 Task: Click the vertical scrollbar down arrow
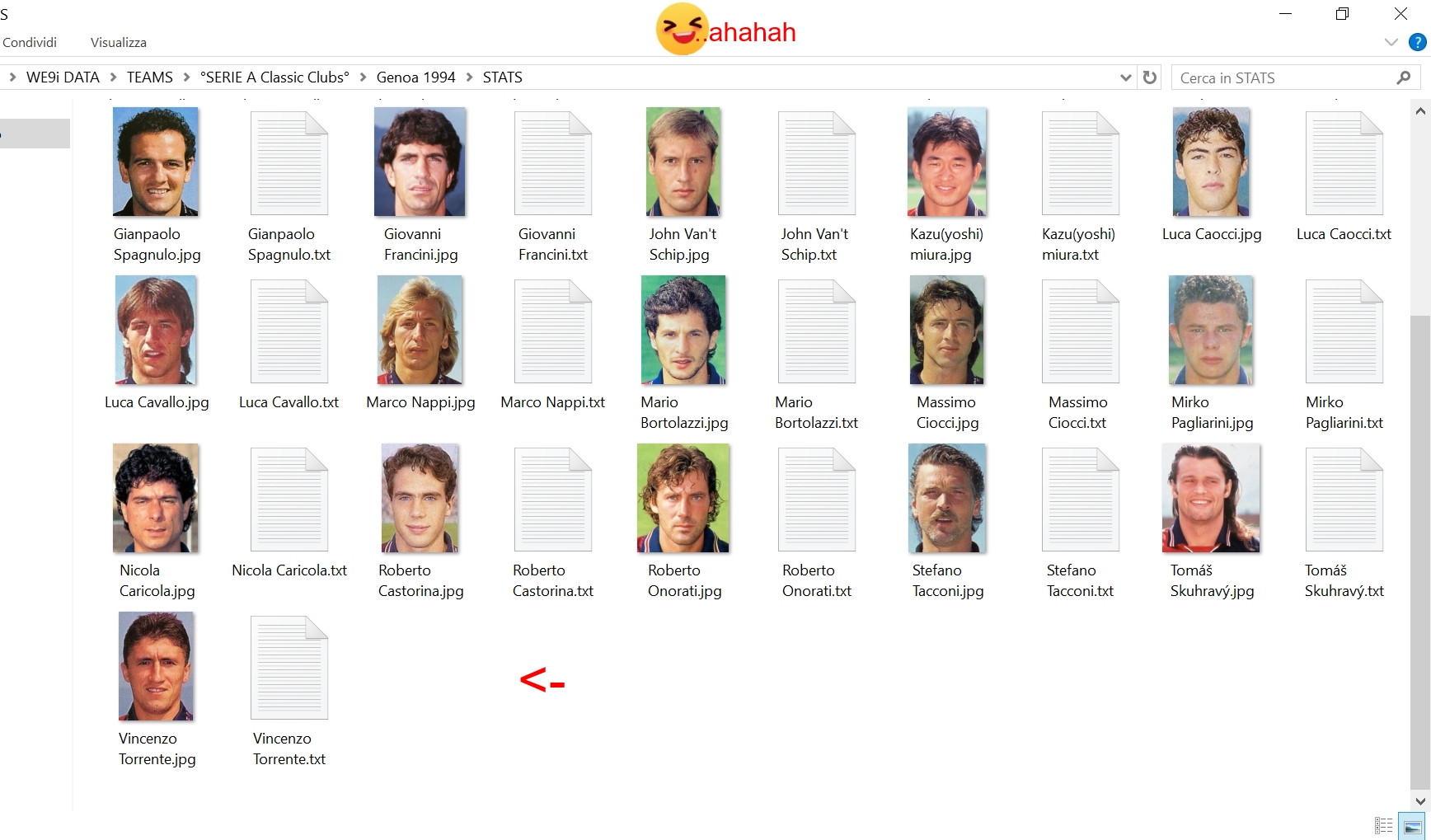1419,800
